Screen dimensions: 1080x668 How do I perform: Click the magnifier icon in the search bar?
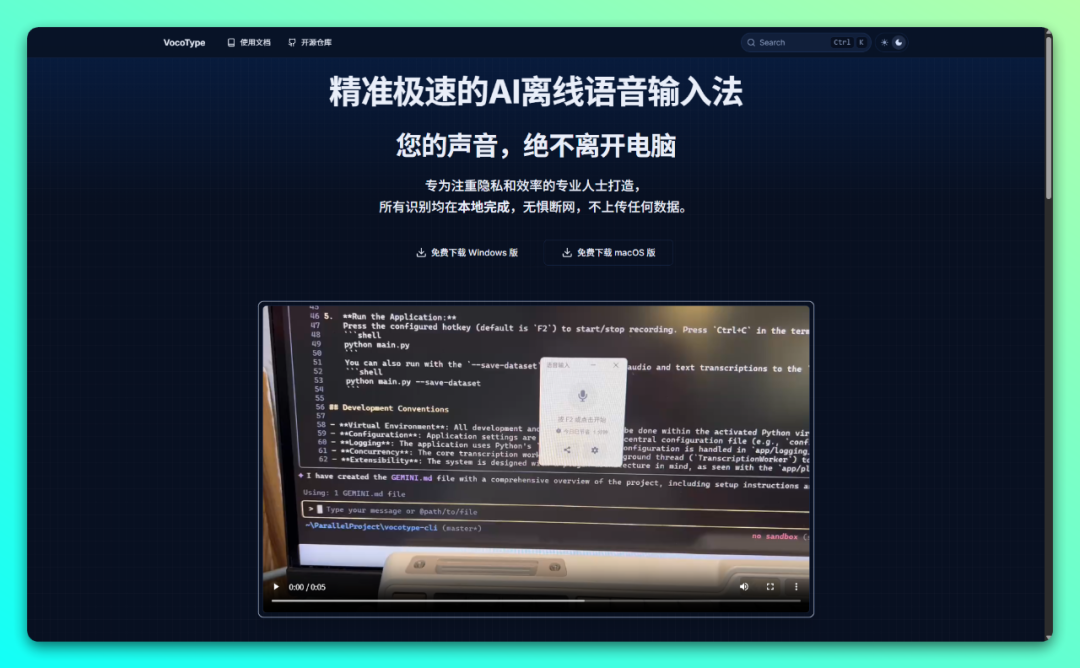[x=751, y=42]
